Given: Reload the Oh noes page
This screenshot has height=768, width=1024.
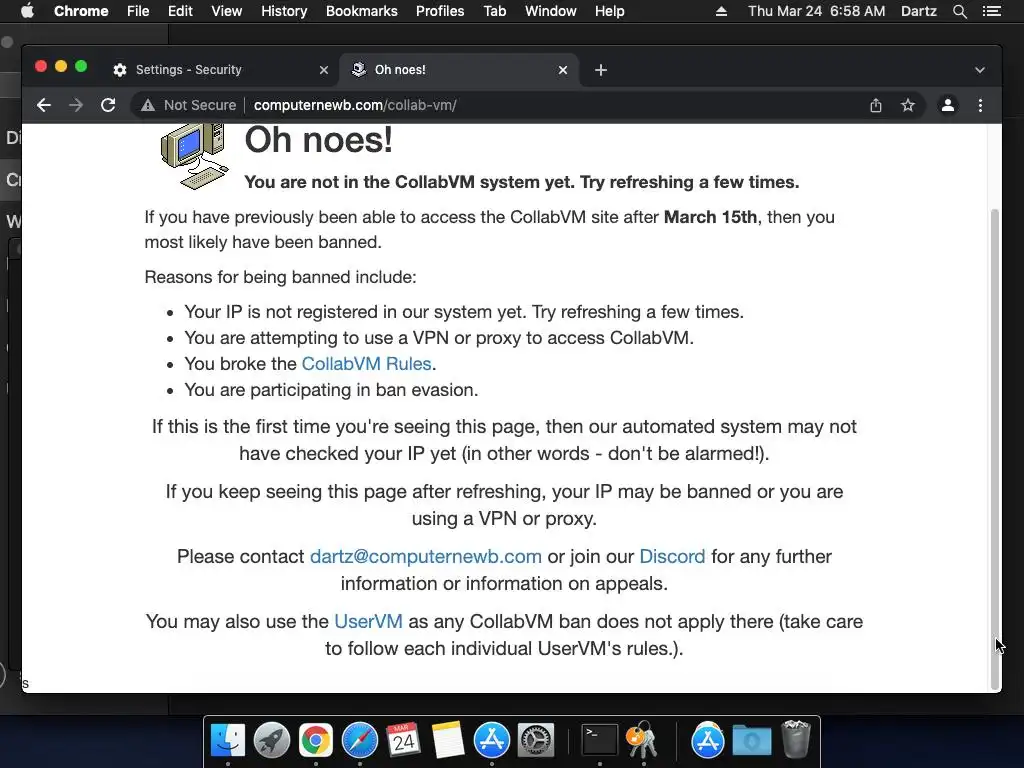Looking at the screenshot, I should tap(108, 105).
